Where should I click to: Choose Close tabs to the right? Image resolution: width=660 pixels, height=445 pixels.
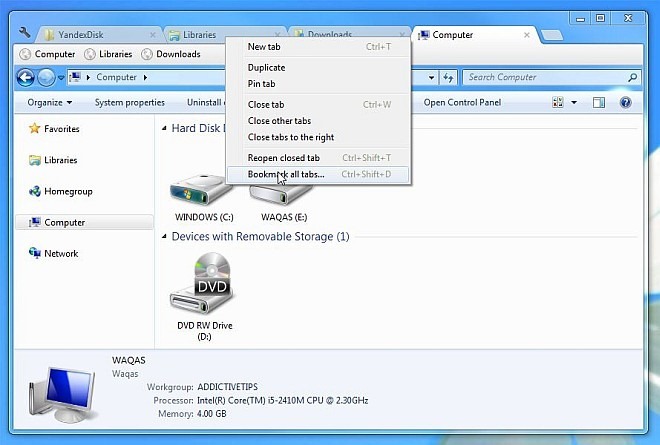[x=319, y=137]
